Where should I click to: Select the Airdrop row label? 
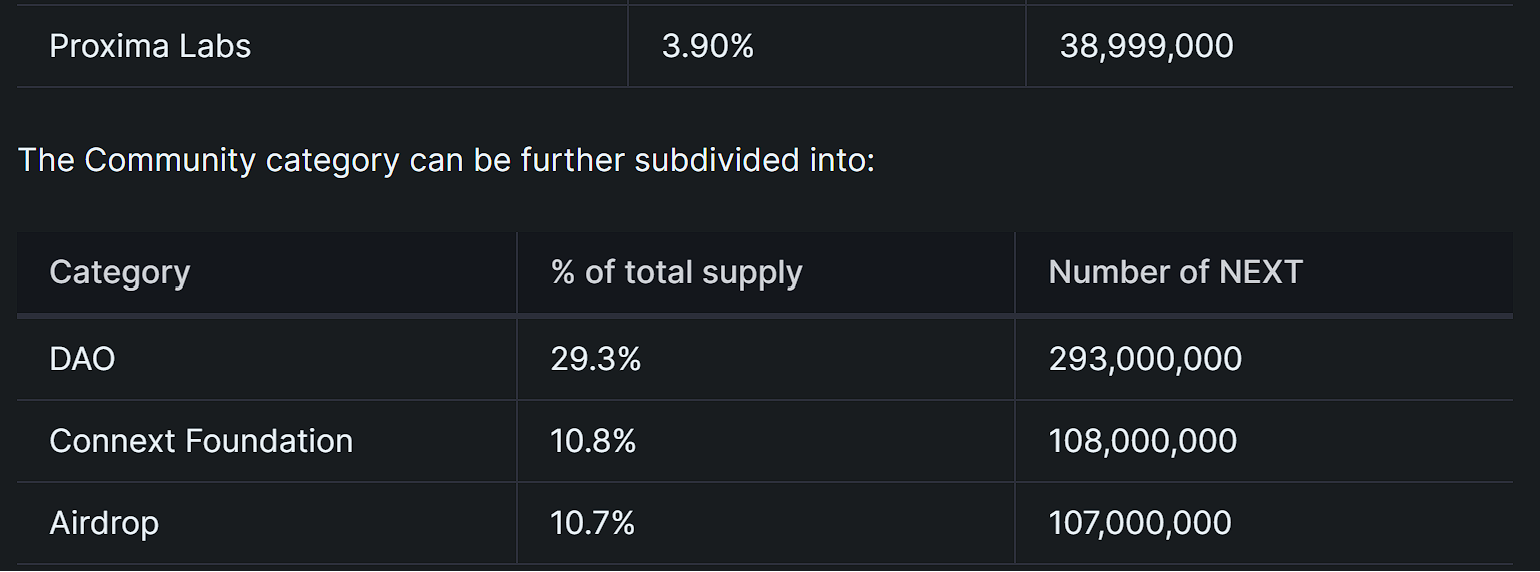[104, 523]
